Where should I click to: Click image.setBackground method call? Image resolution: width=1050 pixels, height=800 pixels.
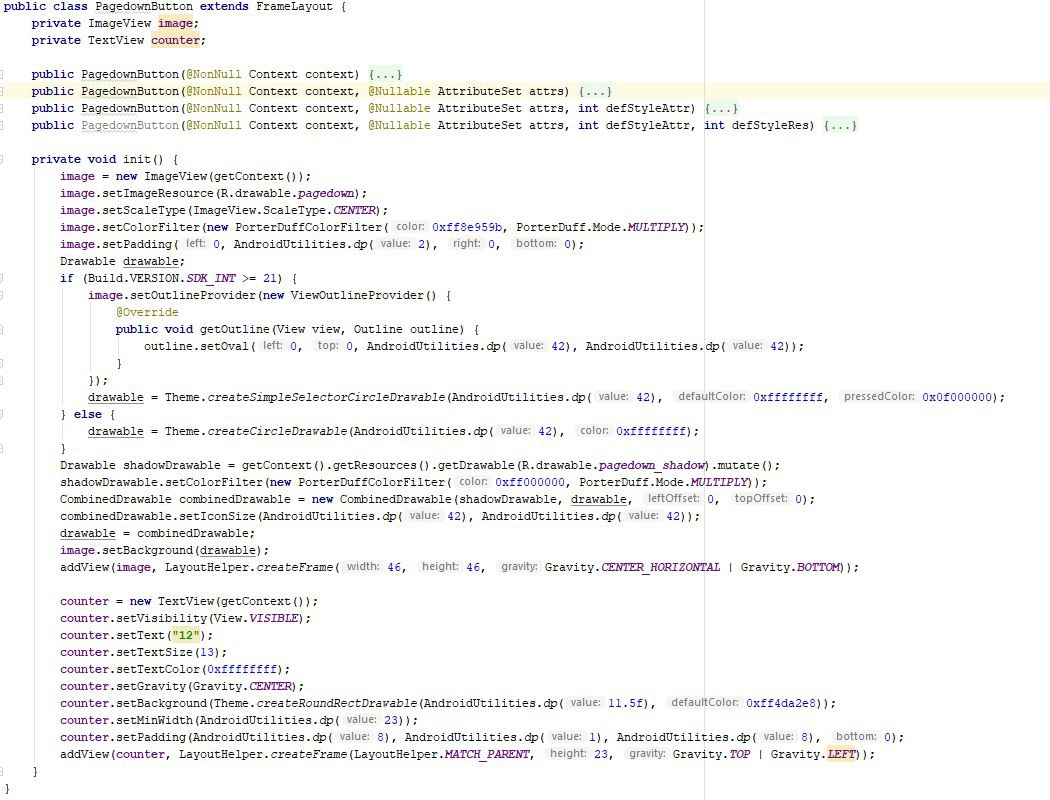point(147,550)
